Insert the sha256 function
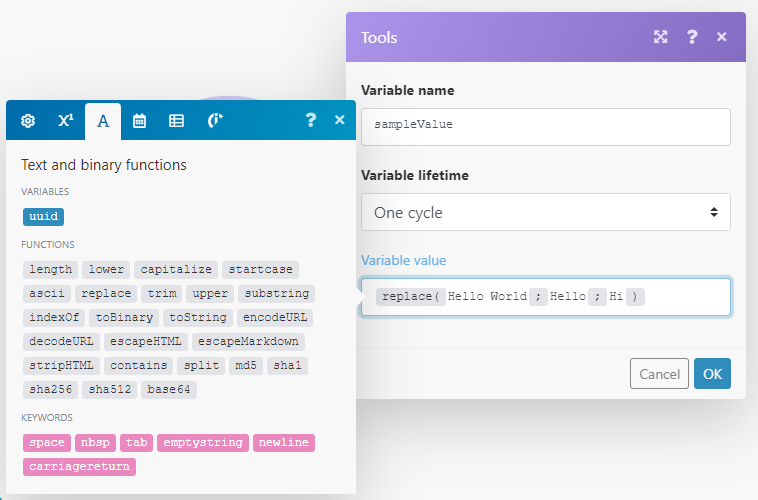The width and height of the screenshot is (758, 500). (50, 390)
